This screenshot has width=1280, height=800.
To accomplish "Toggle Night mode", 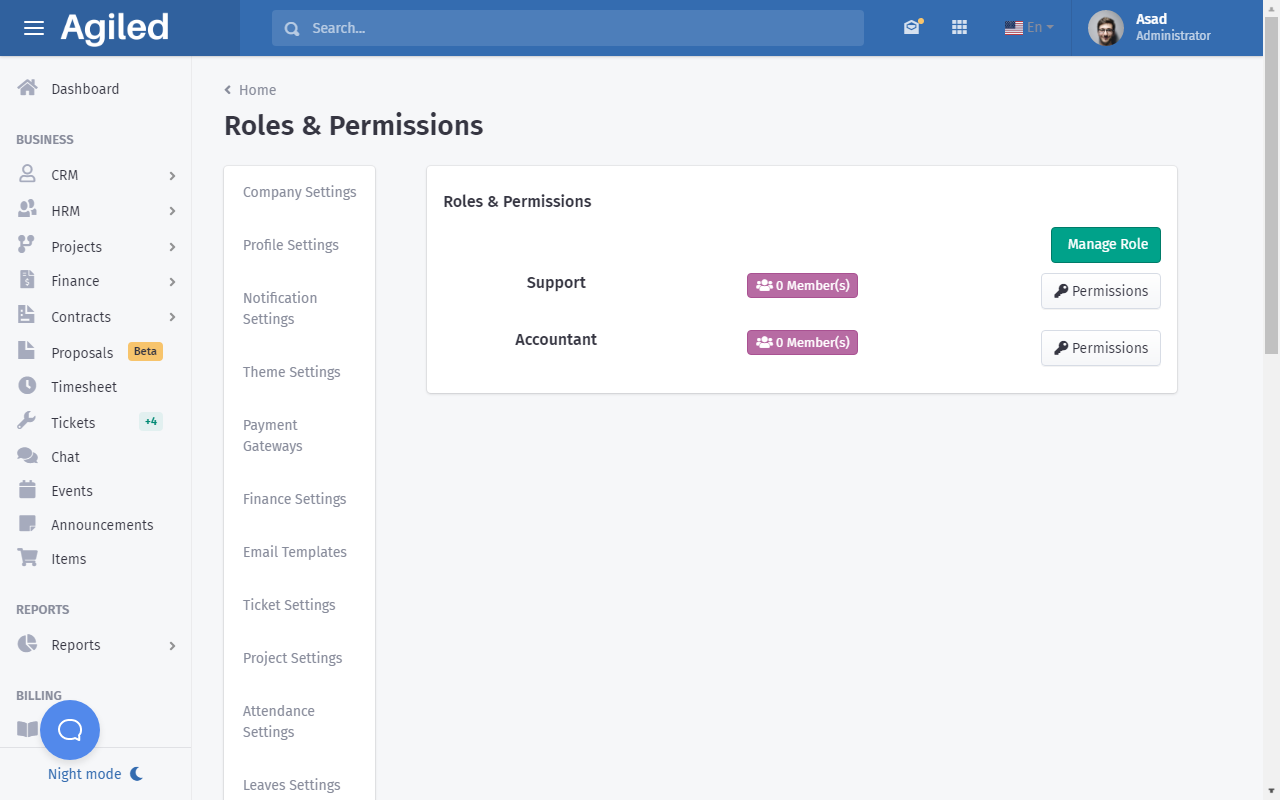I will click(x=95, y=774).
